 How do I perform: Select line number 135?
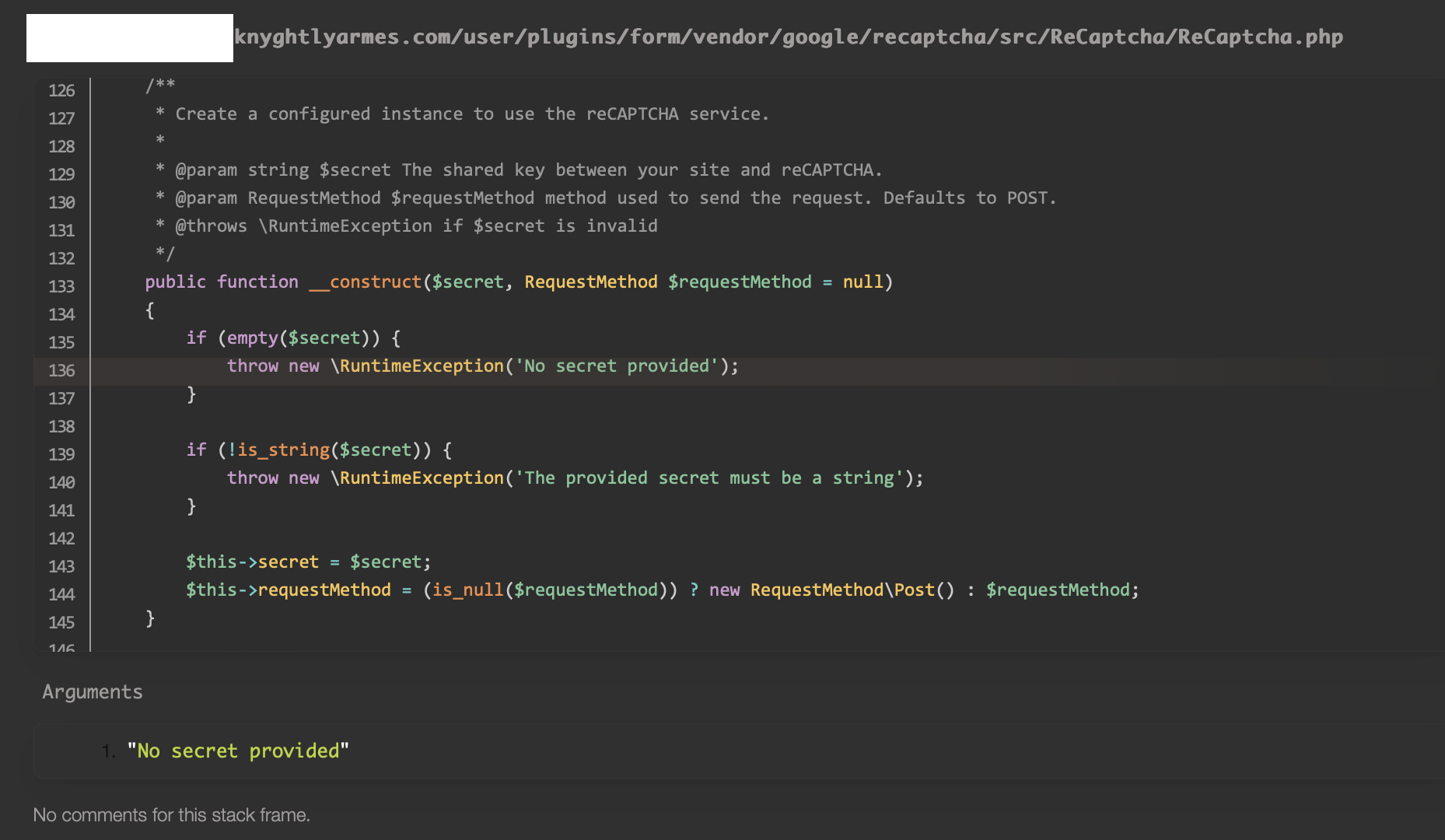tap(61, 342)
